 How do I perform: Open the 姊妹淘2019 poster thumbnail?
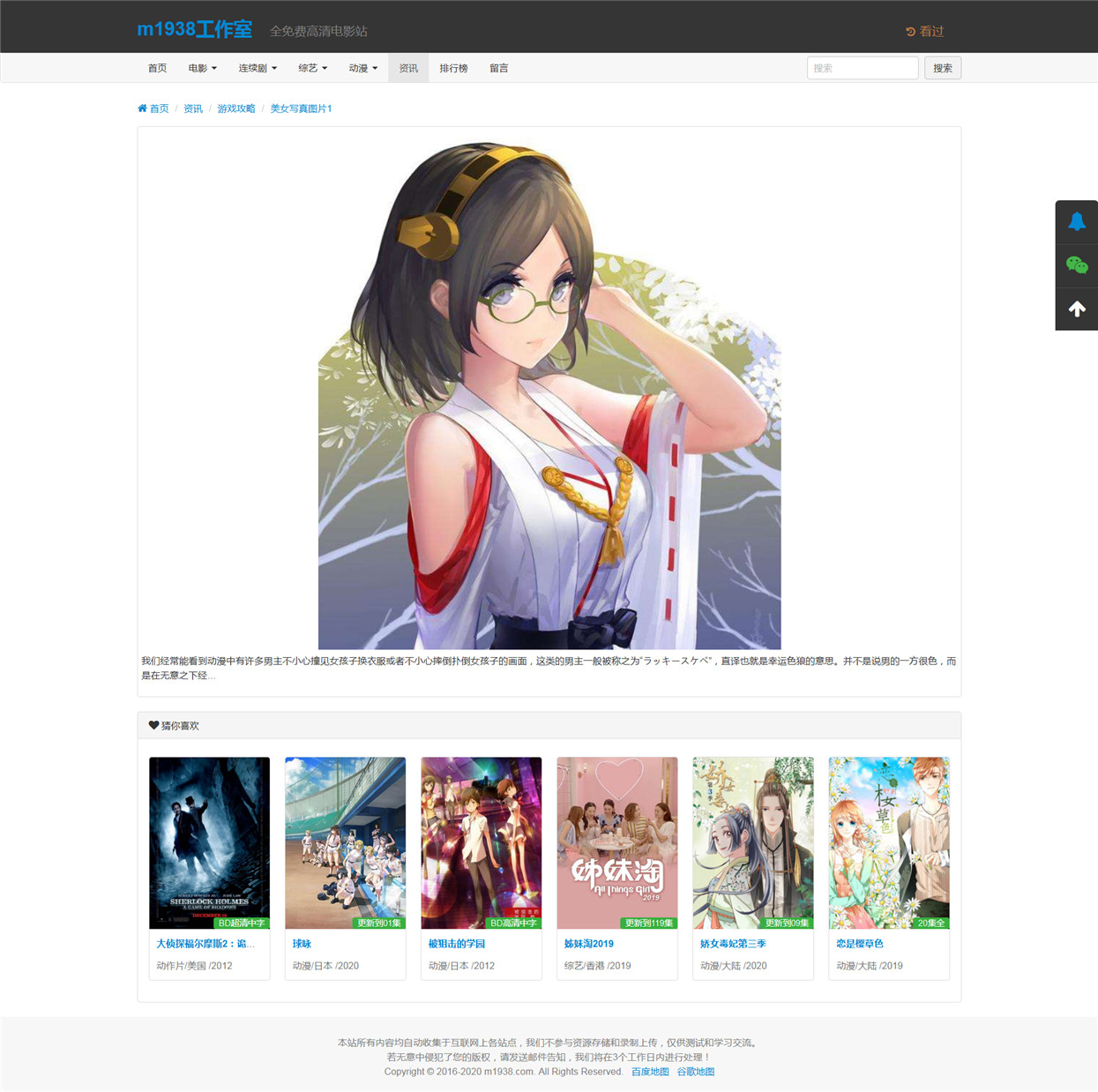click(617, 842)
